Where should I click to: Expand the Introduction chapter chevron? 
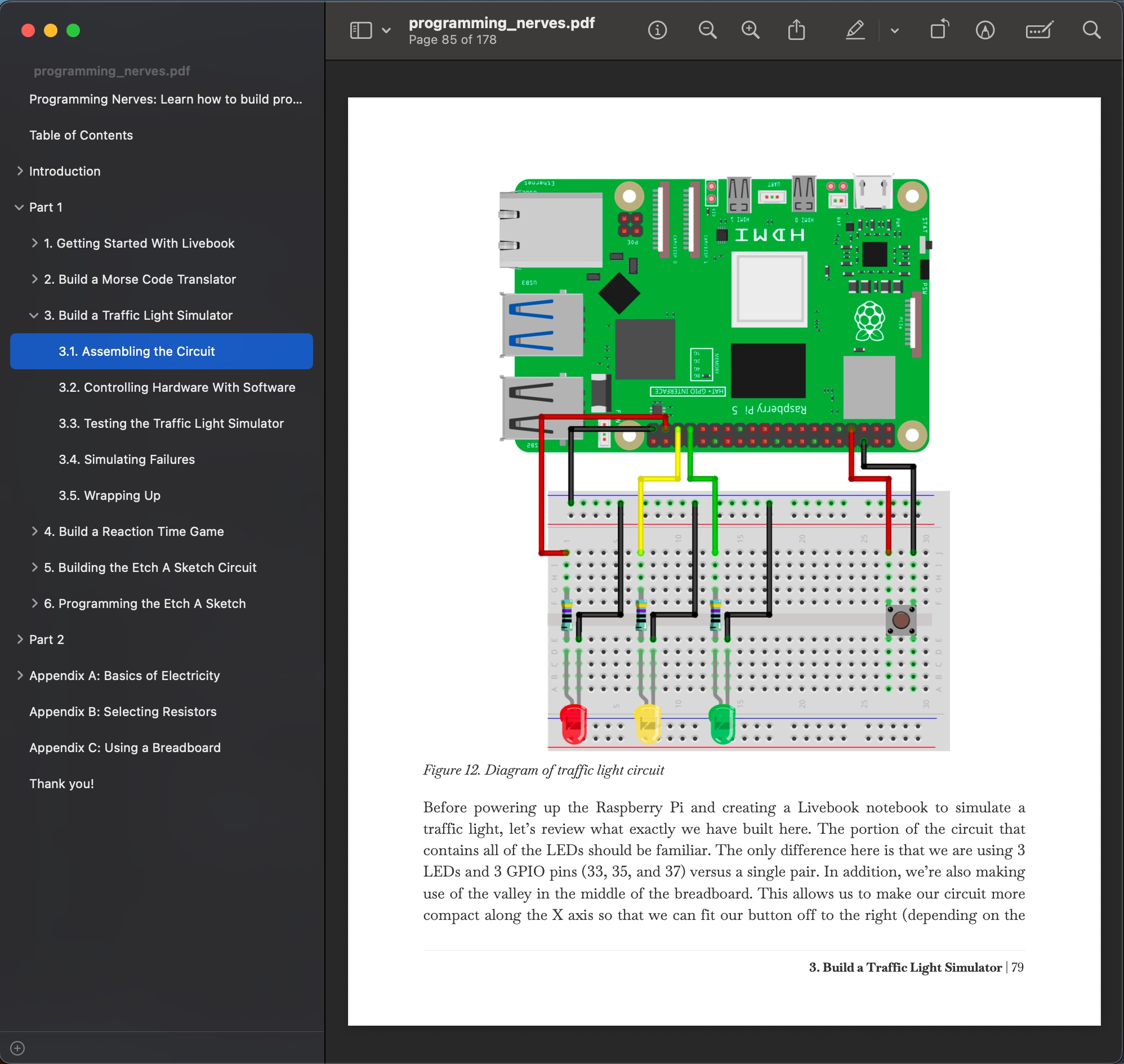tap(19, 171)
